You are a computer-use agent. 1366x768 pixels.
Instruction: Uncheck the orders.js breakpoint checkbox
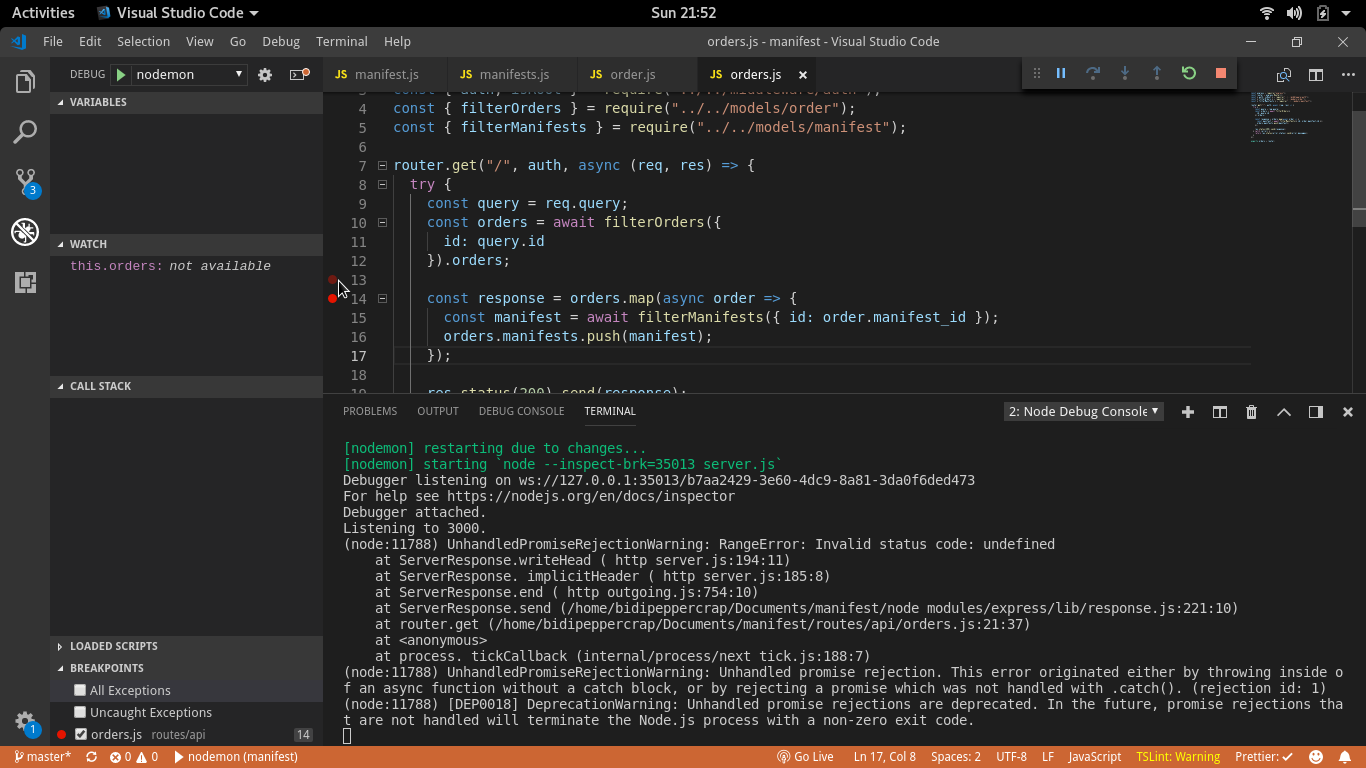click(x=81, y=734)
